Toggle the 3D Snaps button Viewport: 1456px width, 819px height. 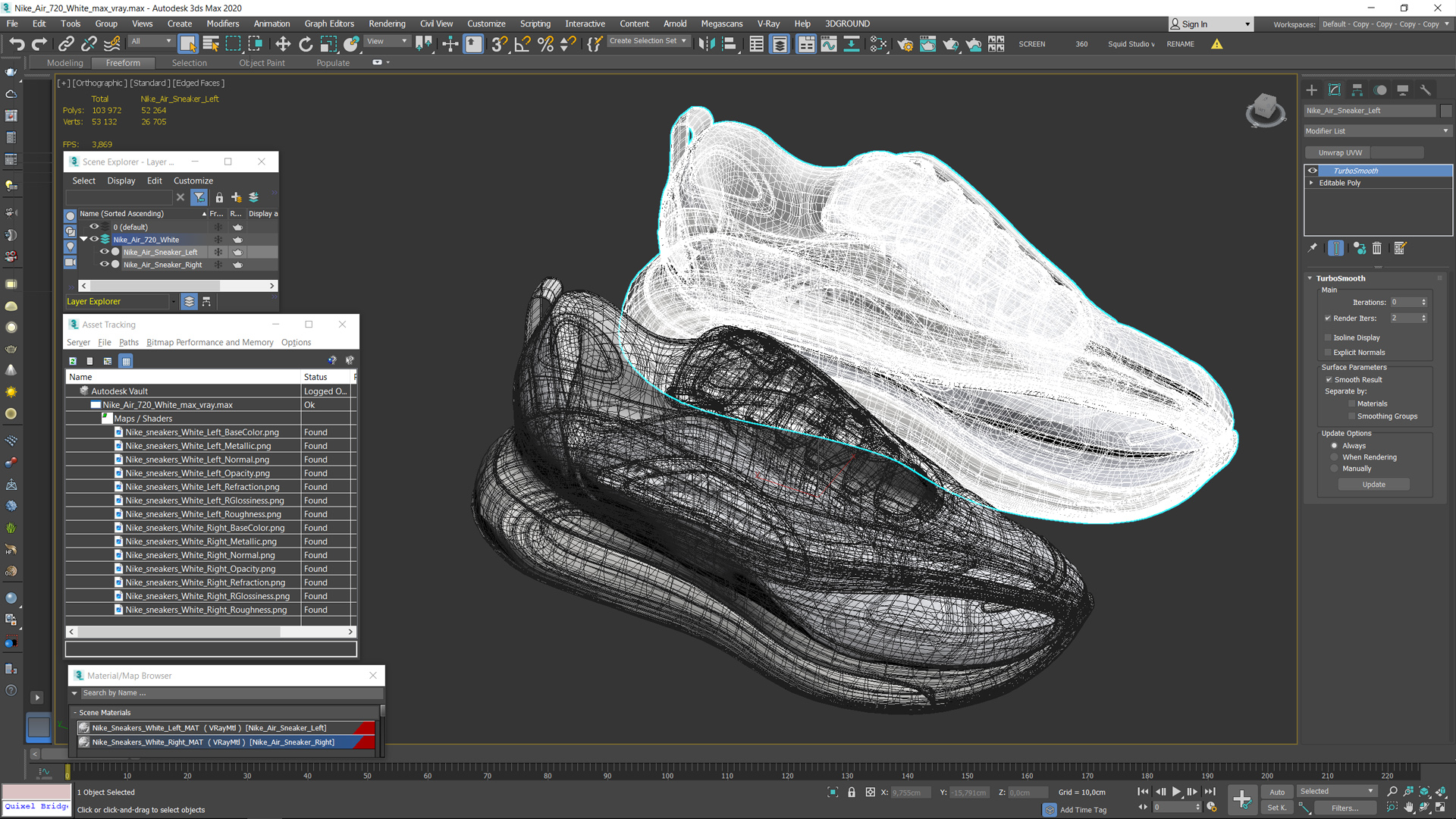[499, 44]
